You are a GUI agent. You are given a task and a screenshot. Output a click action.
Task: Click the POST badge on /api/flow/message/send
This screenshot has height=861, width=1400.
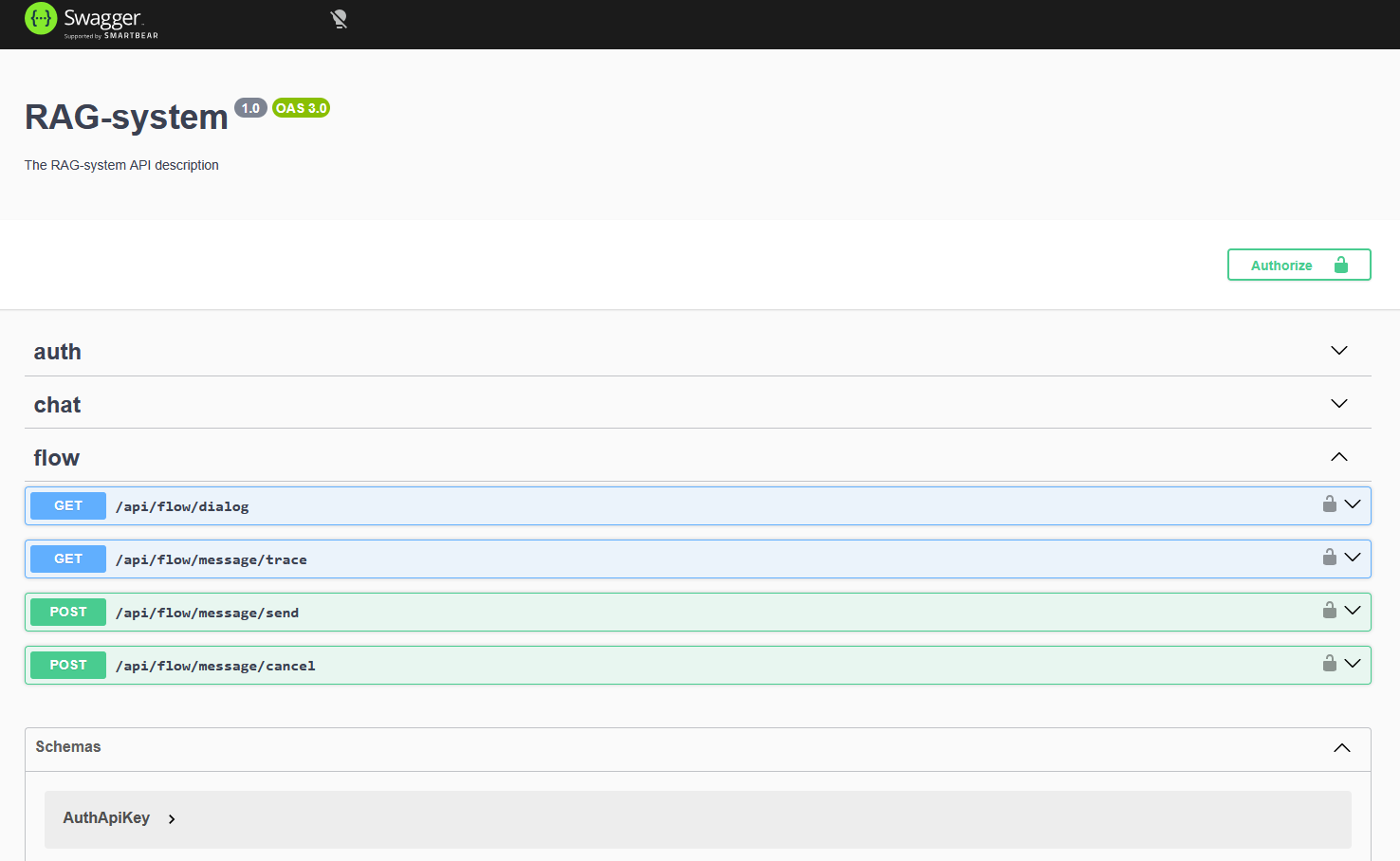point(67,612)
